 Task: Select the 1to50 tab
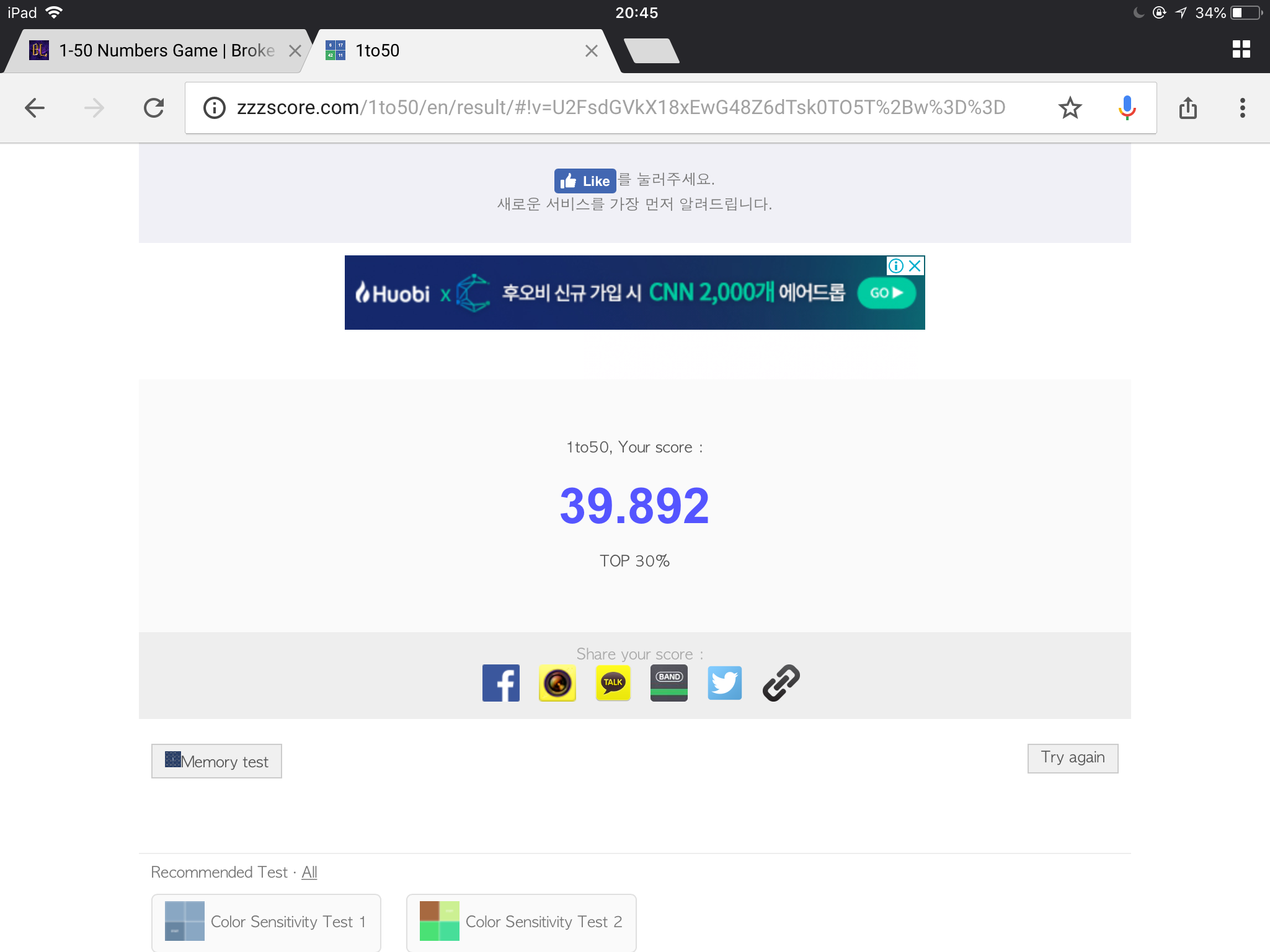pyautogui.click(x=462, y=51)
